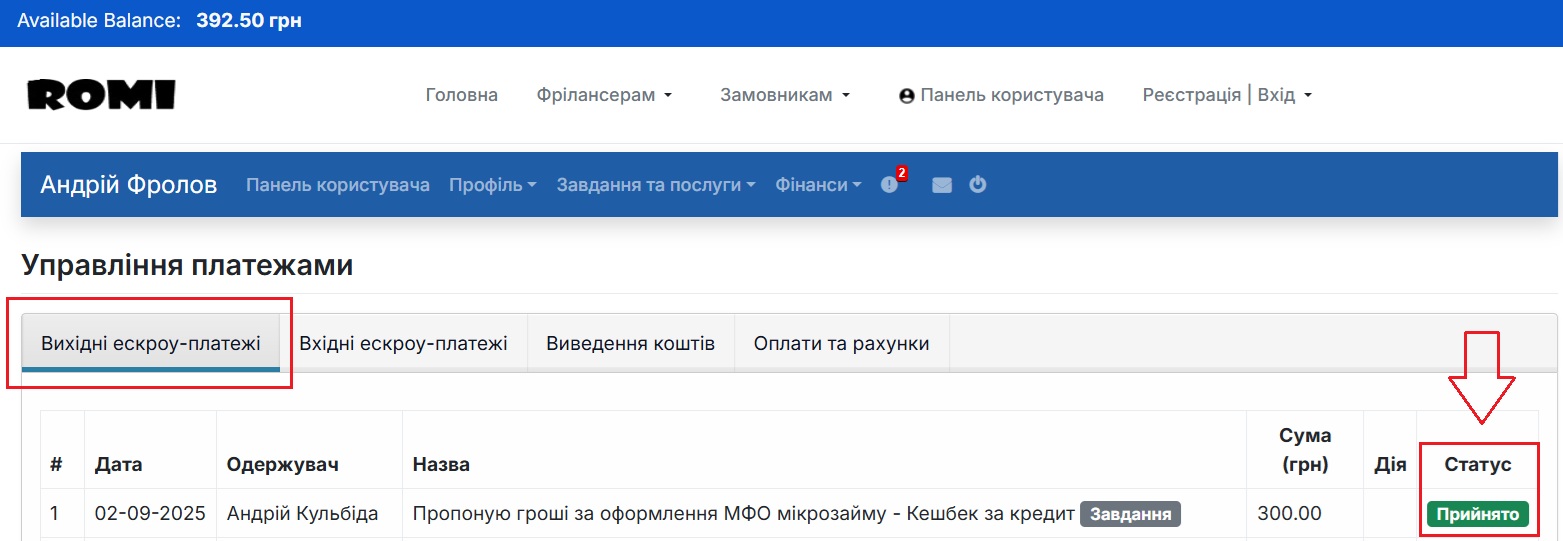Go to Головна page
Image resolution: width=1563 pixels, height=541 pixels.
461,95
